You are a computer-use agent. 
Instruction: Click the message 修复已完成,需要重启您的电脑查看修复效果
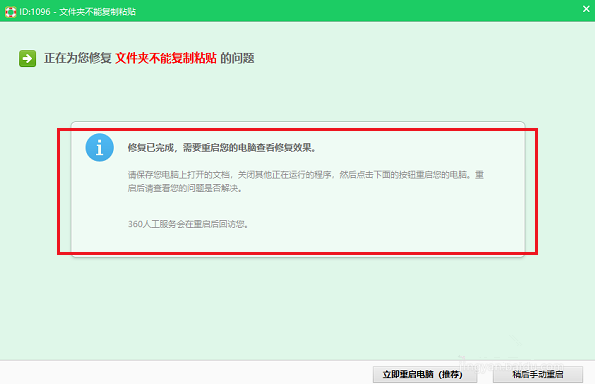(x=222, y=148)
